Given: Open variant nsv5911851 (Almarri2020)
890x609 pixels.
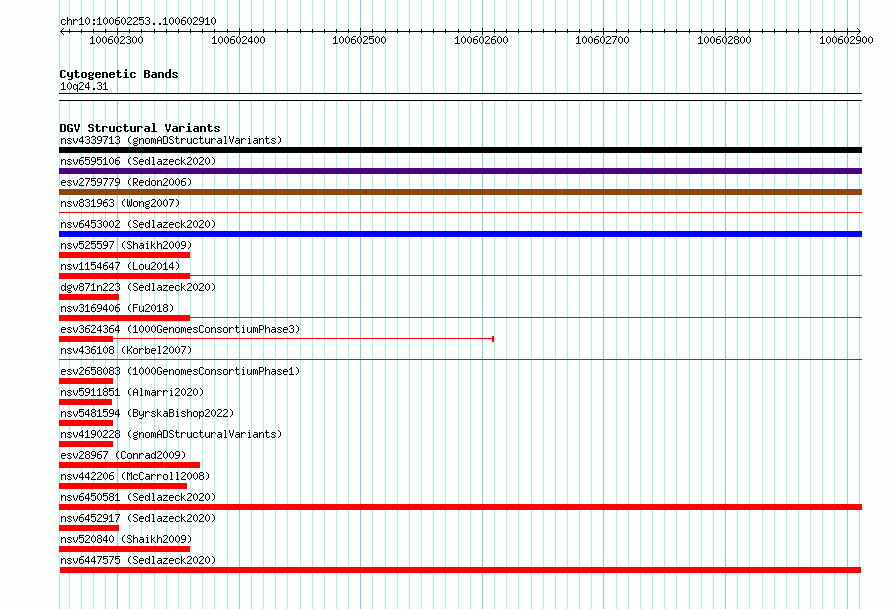Looking at the screenshot, I should [x=132, y=392].
